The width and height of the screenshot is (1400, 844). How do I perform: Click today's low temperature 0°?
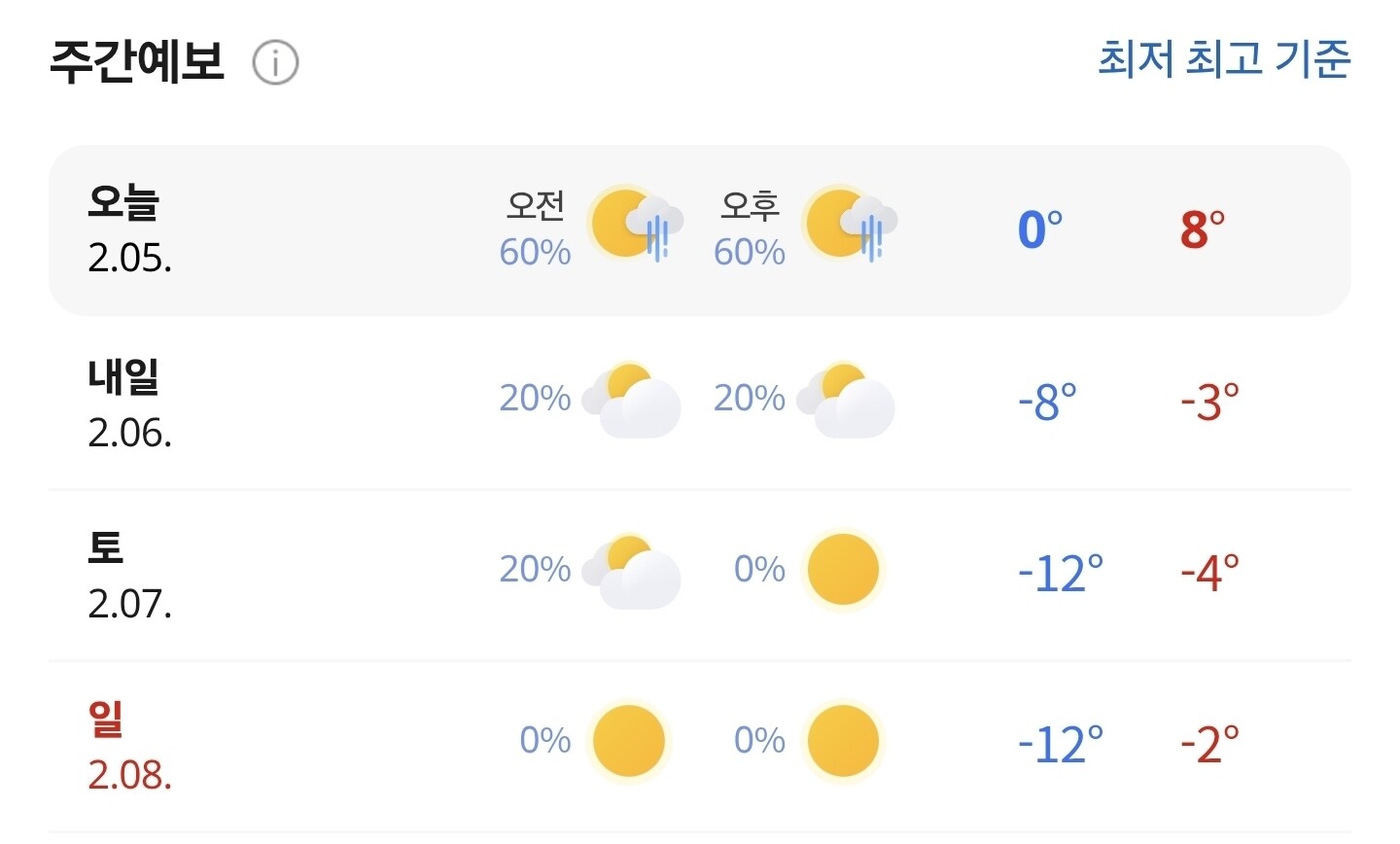(x=1039, y=230)
